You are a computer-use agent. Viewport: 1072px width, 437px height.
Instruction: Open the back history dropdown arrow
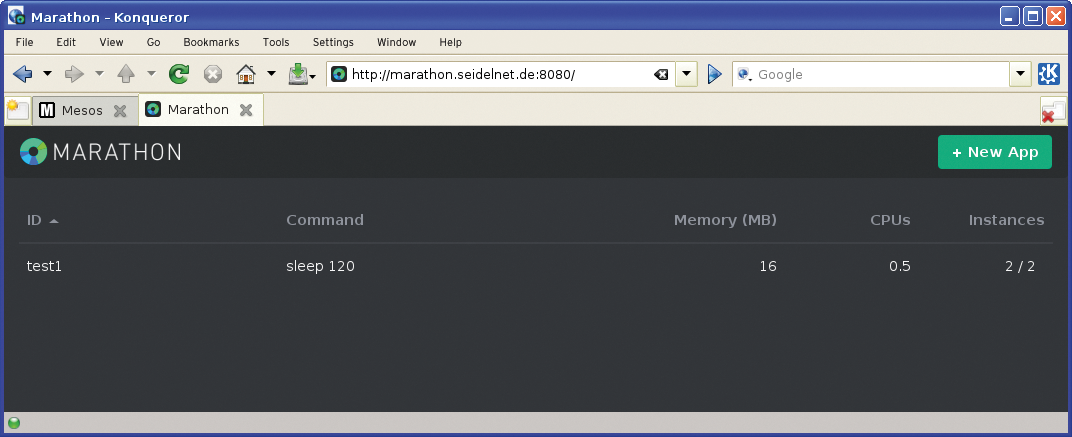coord(47,73)
